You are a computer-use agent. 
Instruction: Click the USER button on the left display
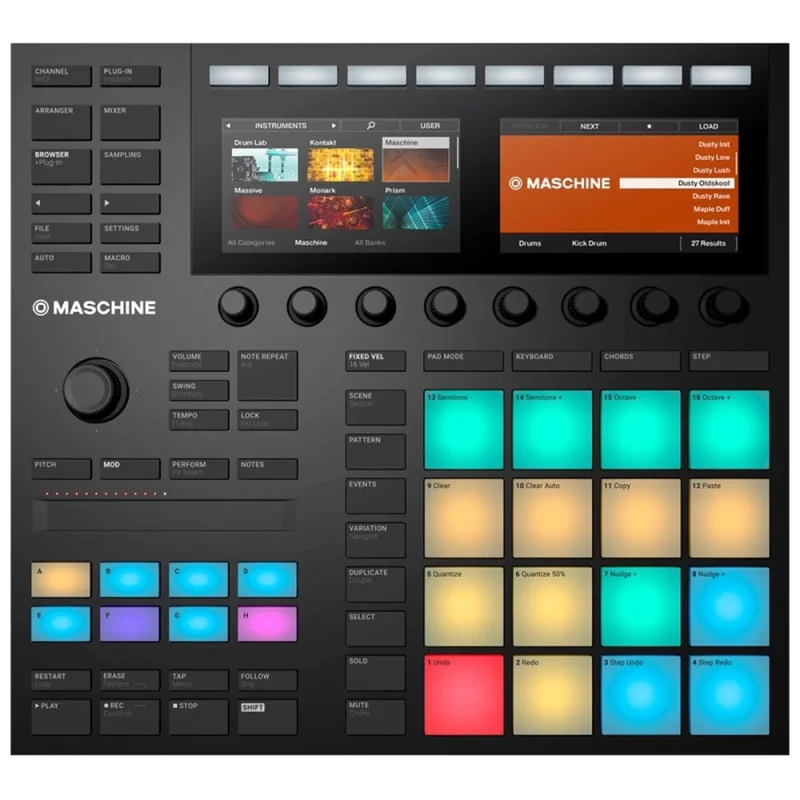(x=430, y=126)
